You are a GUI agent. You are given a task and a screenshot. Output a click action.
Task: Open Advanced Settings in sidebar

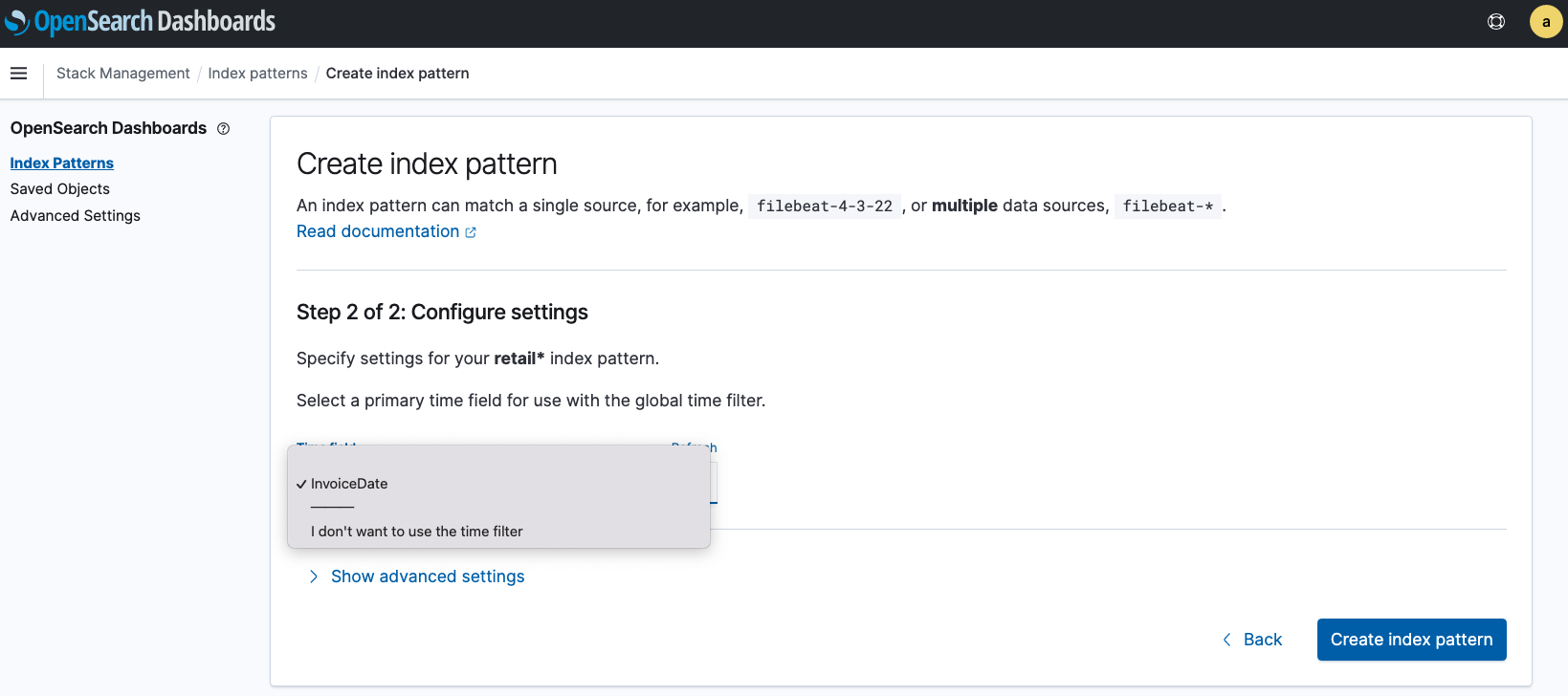point(76,216)
